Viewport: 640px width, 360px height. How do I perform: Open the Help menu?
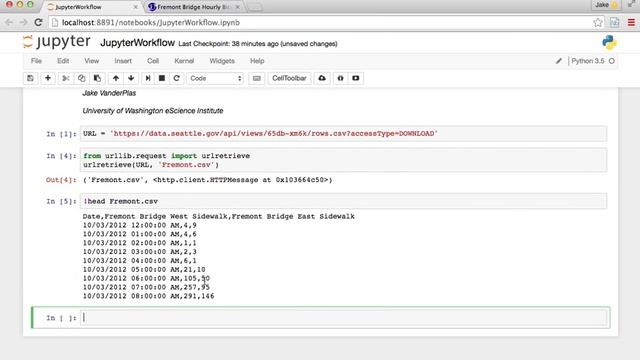(x=257, y=61)
